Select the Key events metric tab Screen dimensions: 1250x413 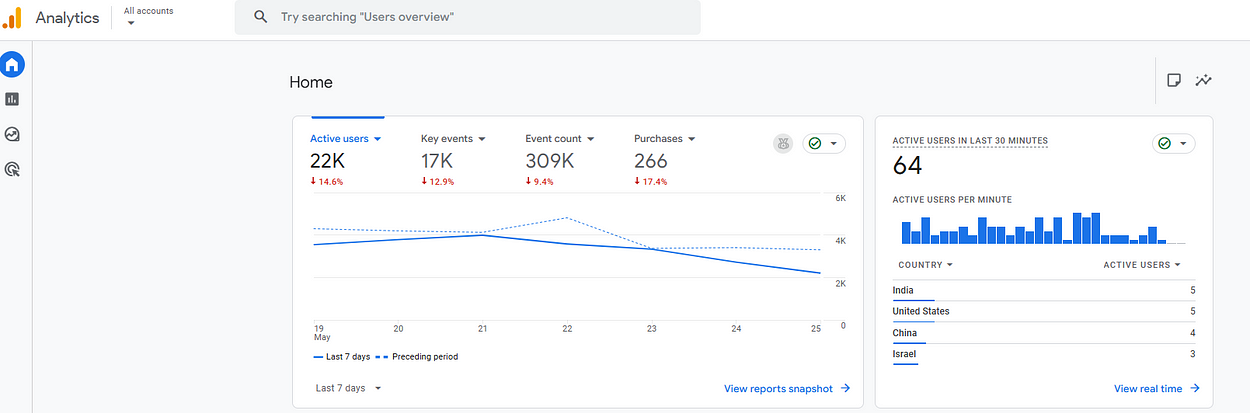[x=453, y=139]
